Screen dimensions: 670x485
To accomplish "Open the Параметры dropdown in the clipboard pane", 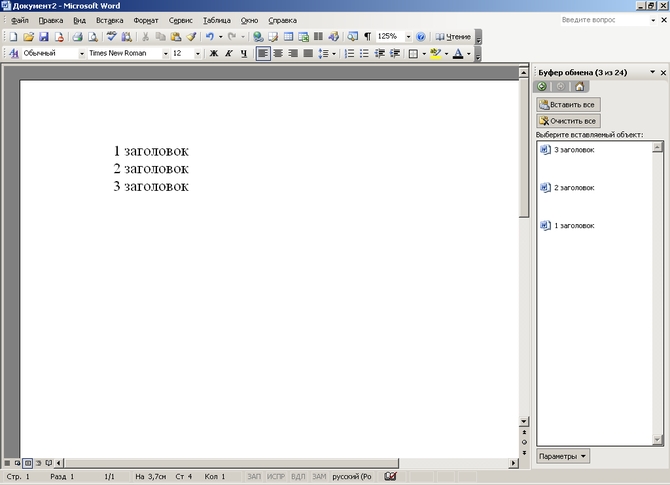I will click(x=564, y=456).
